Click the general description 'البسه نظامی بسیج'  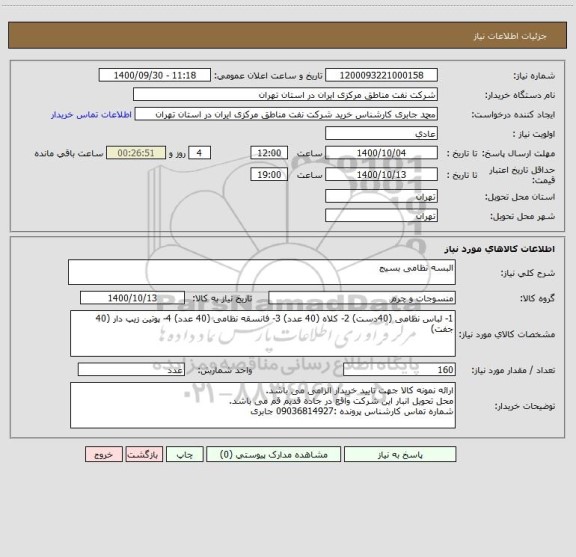262,272
